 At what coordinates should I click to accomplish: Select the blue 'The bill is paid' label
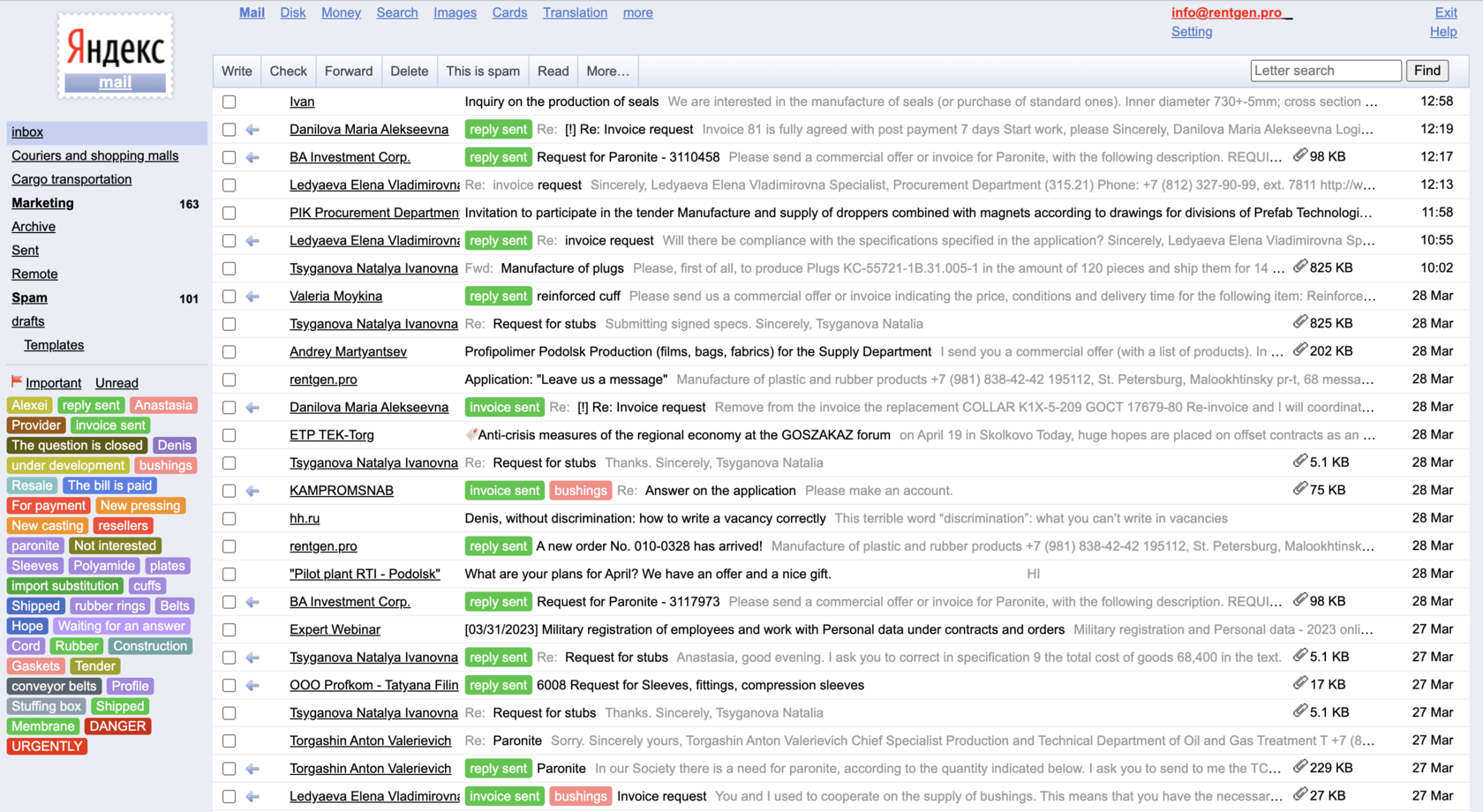pyautogui.click(x=110, y=485)
